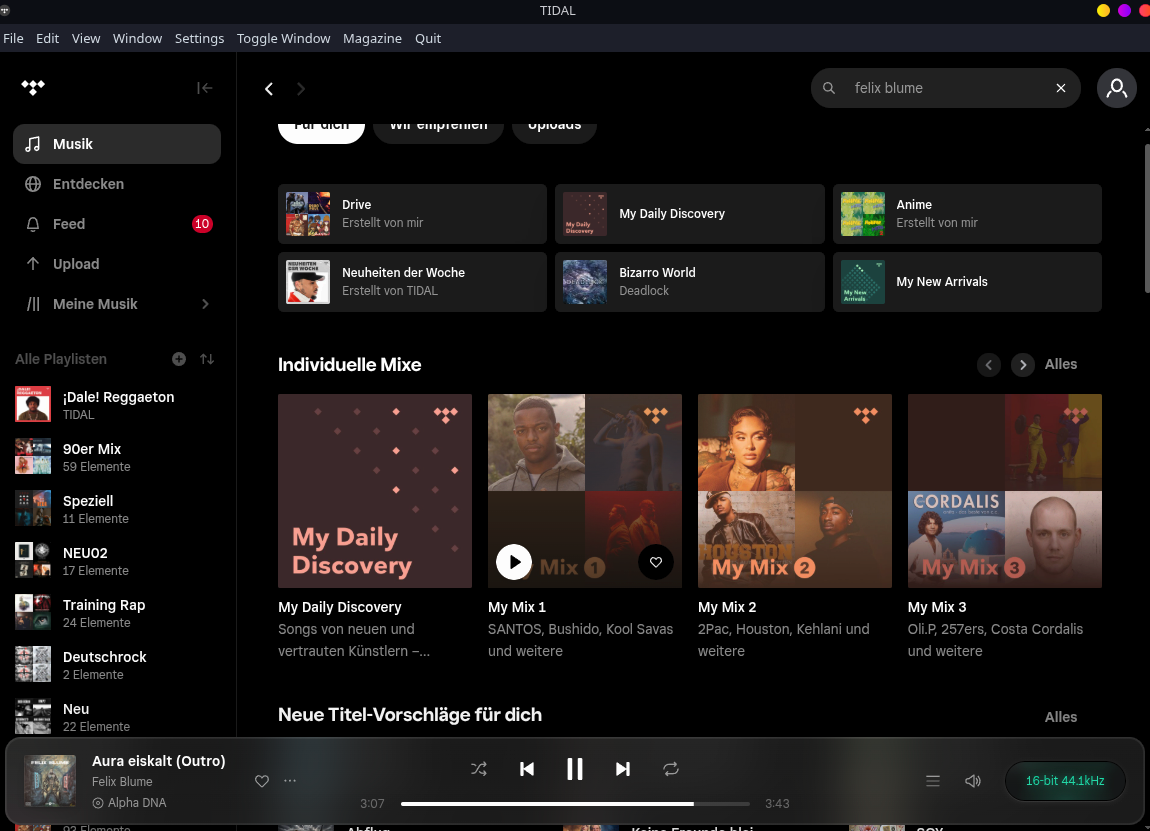View all Neue Titel-Vorschläge via Alles
Screen dimensions: 1150x831
click(1061, 717)
